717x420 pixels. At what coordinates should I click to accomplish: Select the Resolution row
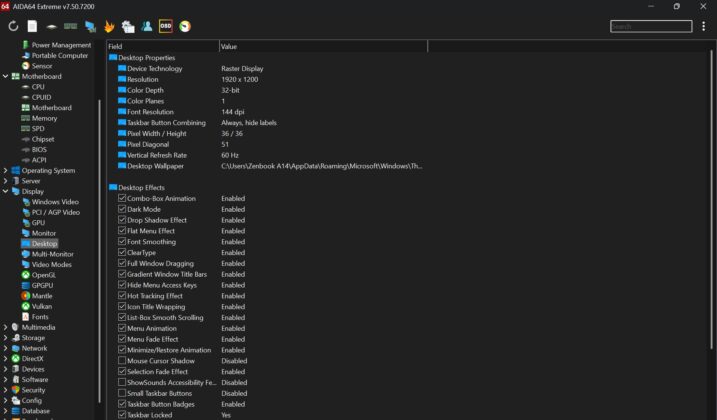tap(268, 79)
